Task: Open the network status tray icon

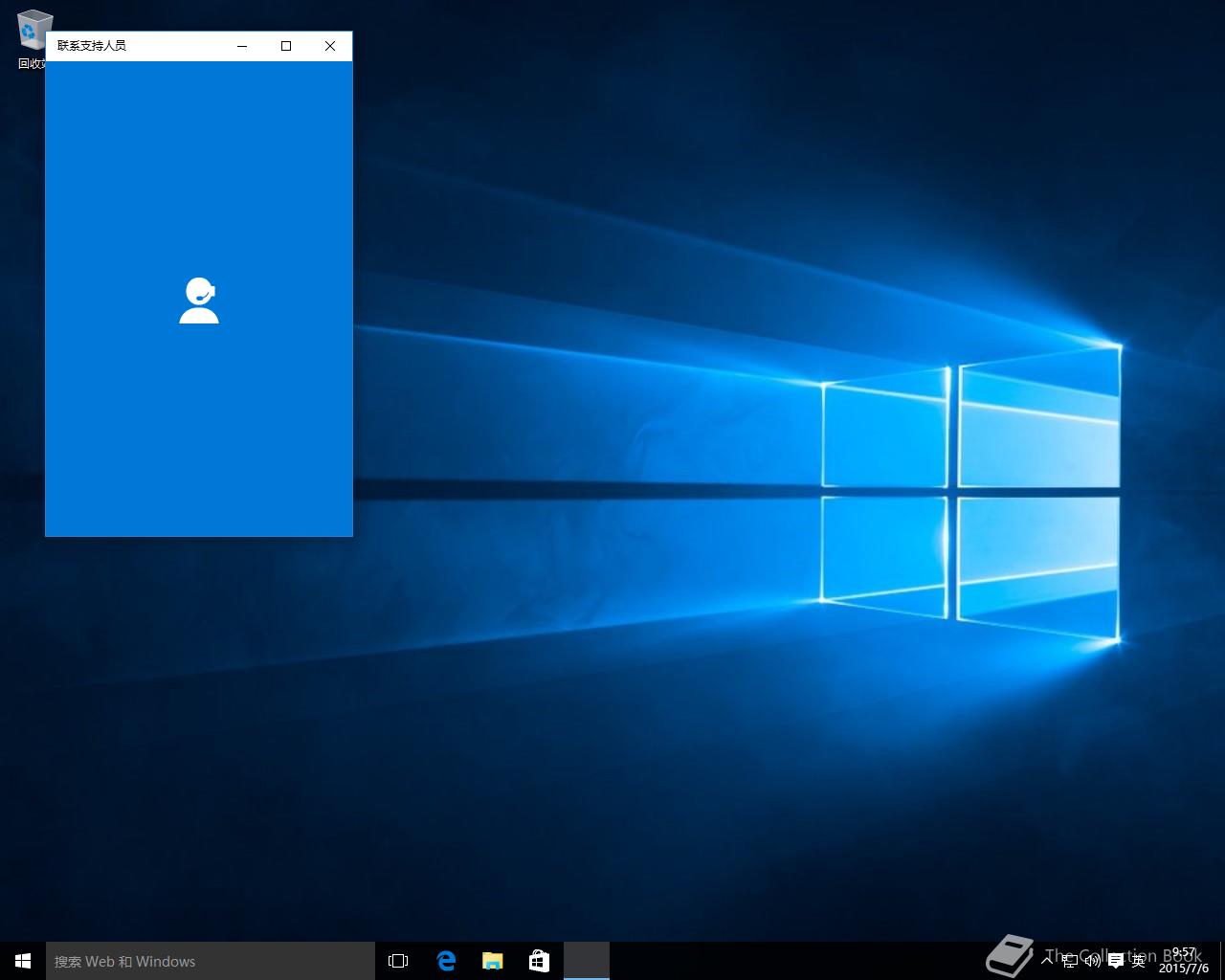Action: pyautogui.click(x=1070, y=961)
